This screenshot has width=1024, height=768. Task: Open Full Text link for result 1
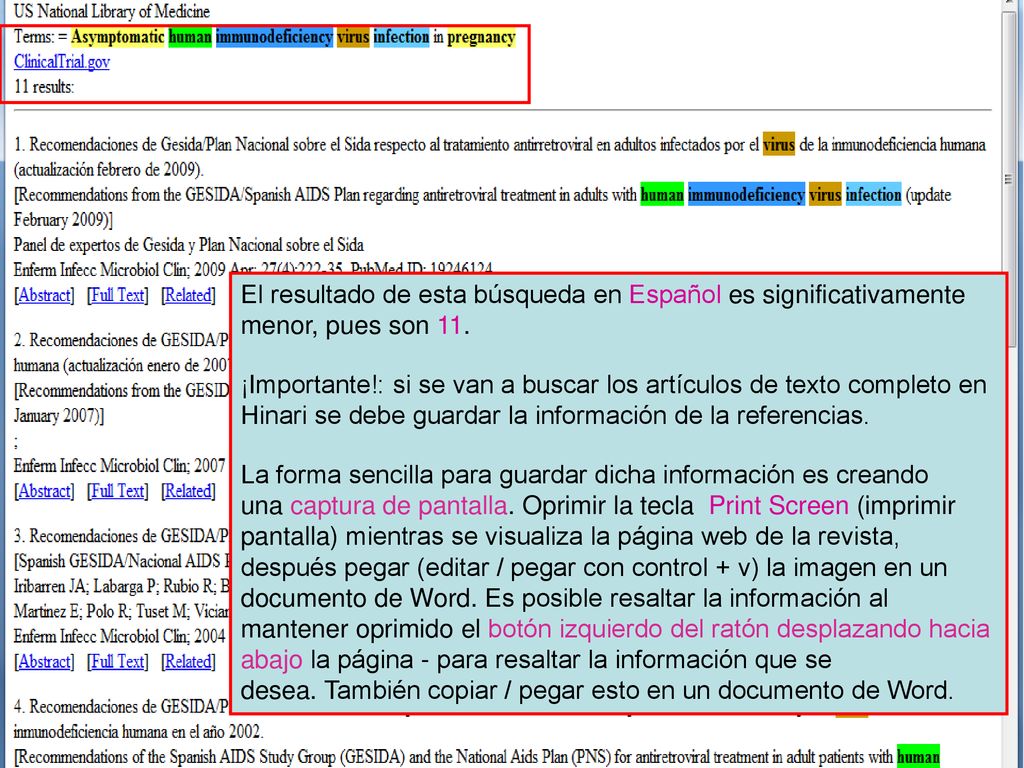118,295
